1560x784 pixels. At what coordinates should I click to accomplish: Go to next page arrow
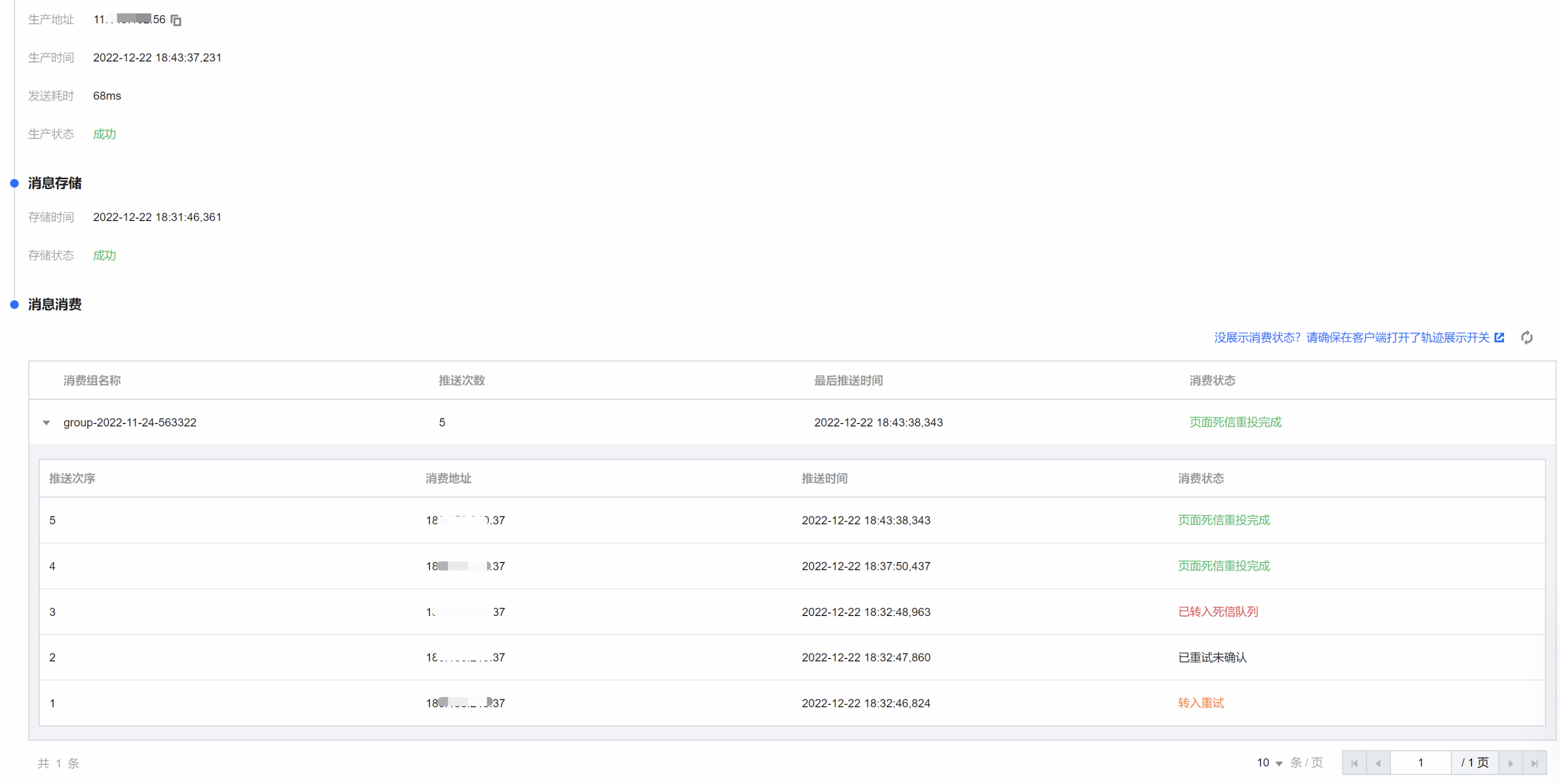[x=1510, y=763]
